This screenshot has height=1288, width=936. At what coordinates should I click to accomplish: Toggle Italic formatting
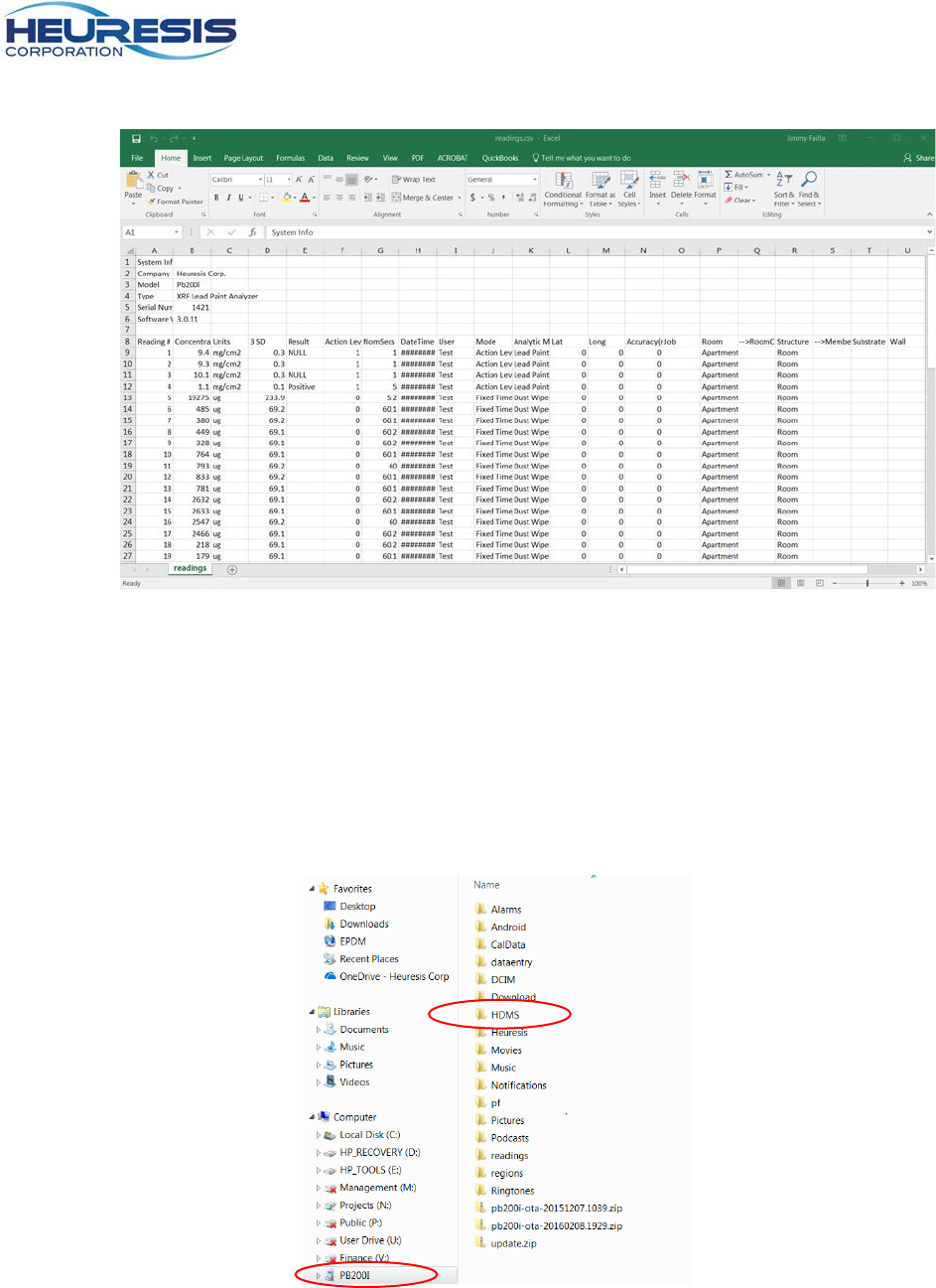[x=228, y=198]
